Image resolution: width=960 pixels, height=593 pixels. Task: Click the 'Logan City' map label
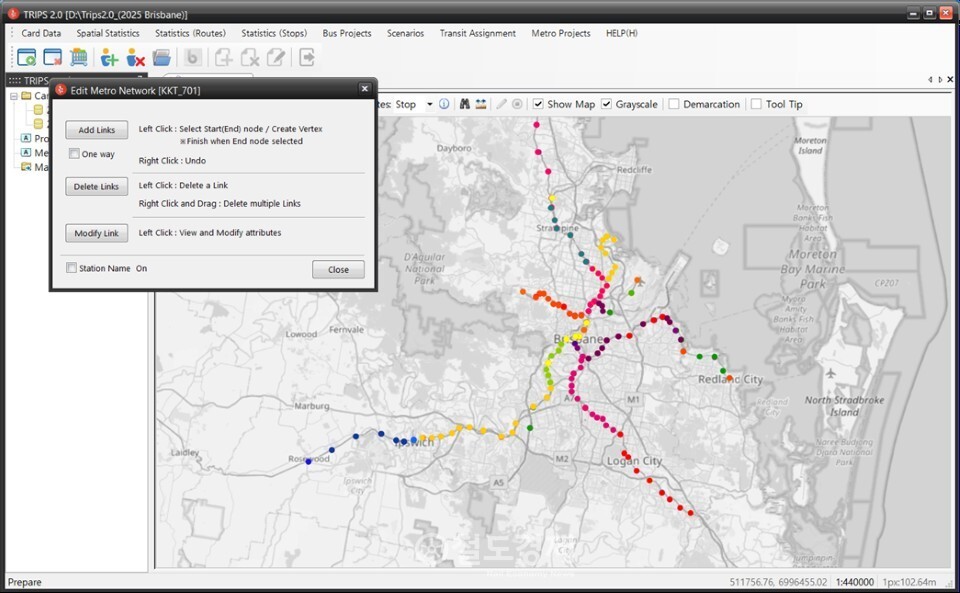pos(634,461)
